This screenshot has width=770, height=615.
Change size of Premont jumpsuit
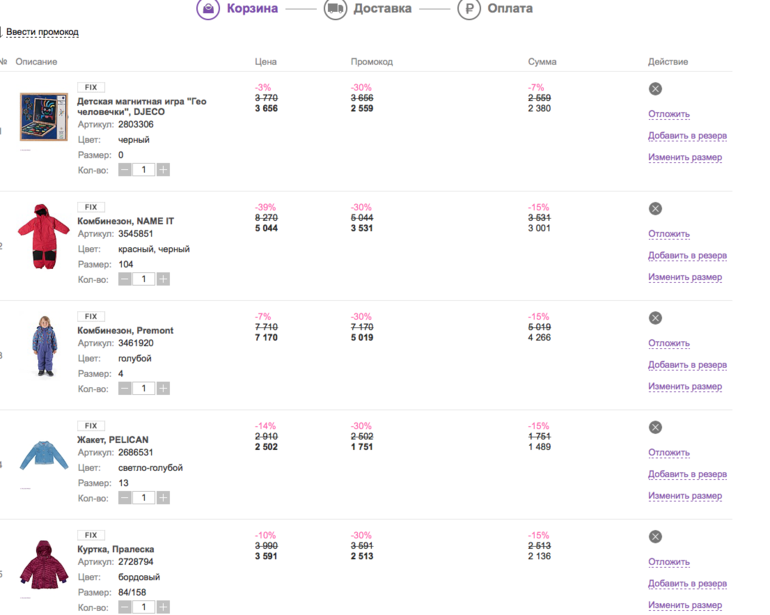685,387
